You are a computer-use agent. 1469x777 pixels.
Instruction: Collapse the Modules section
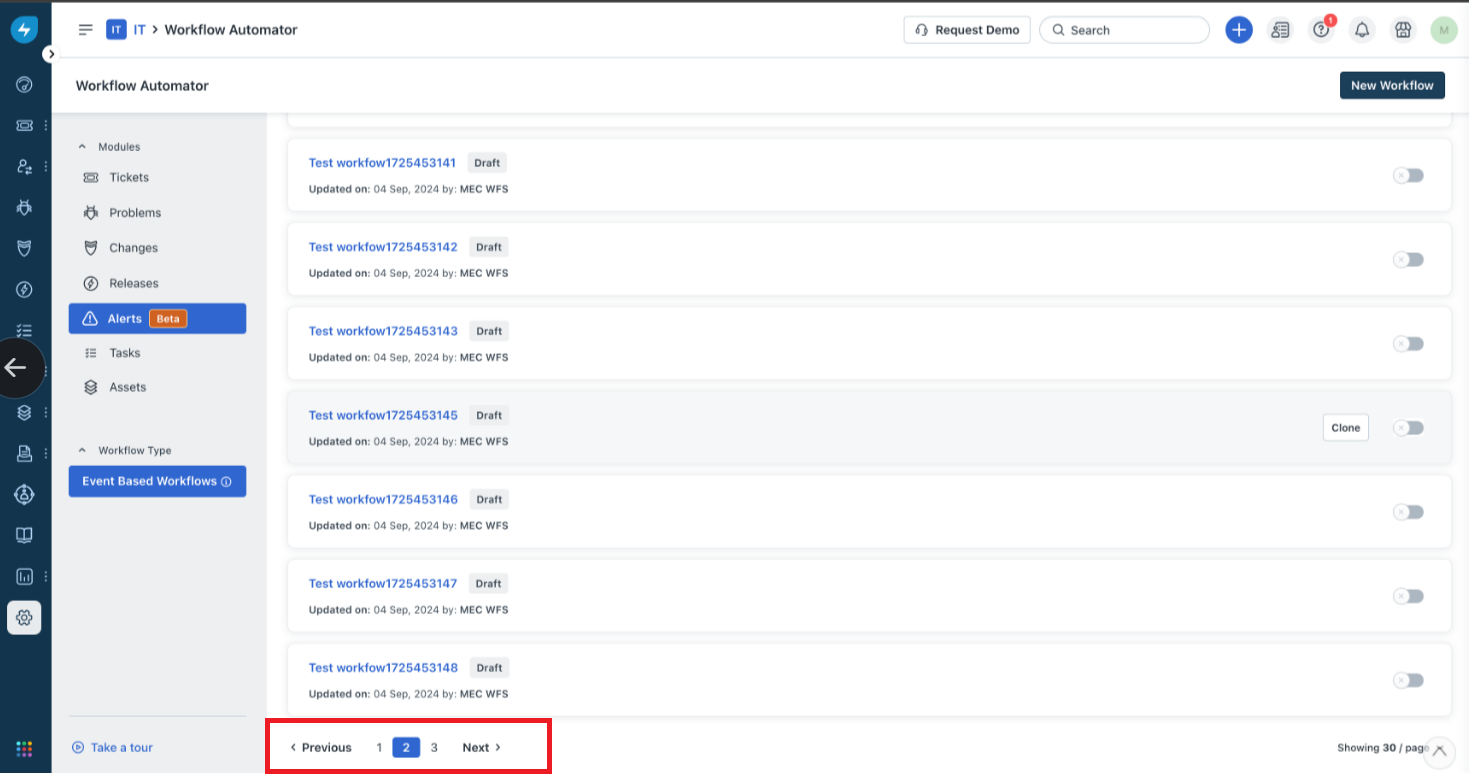coord(82,147)
